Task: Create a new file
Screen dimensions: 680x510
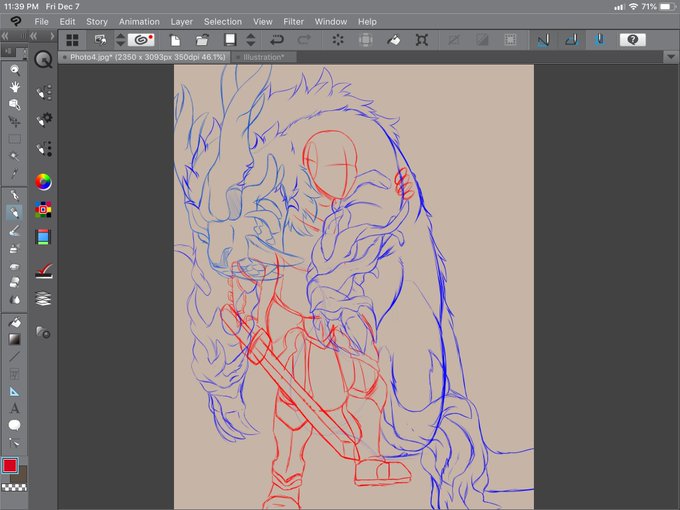Action: [x=175, y=40]
